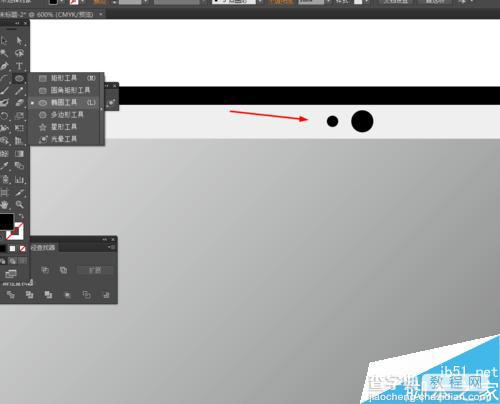Select the Direct Selection arrow tool
The image size is (500, 404).
point(19,41)
